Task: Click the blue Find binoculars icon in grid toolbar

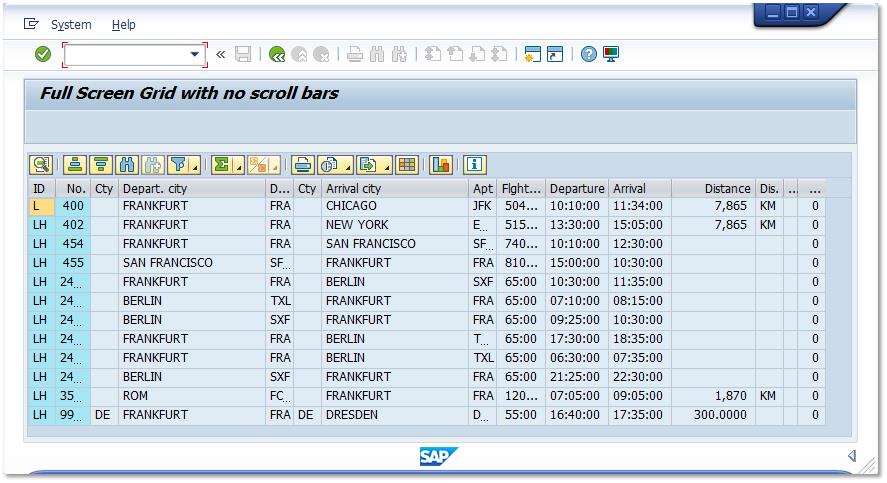Action: click(127, 165)
